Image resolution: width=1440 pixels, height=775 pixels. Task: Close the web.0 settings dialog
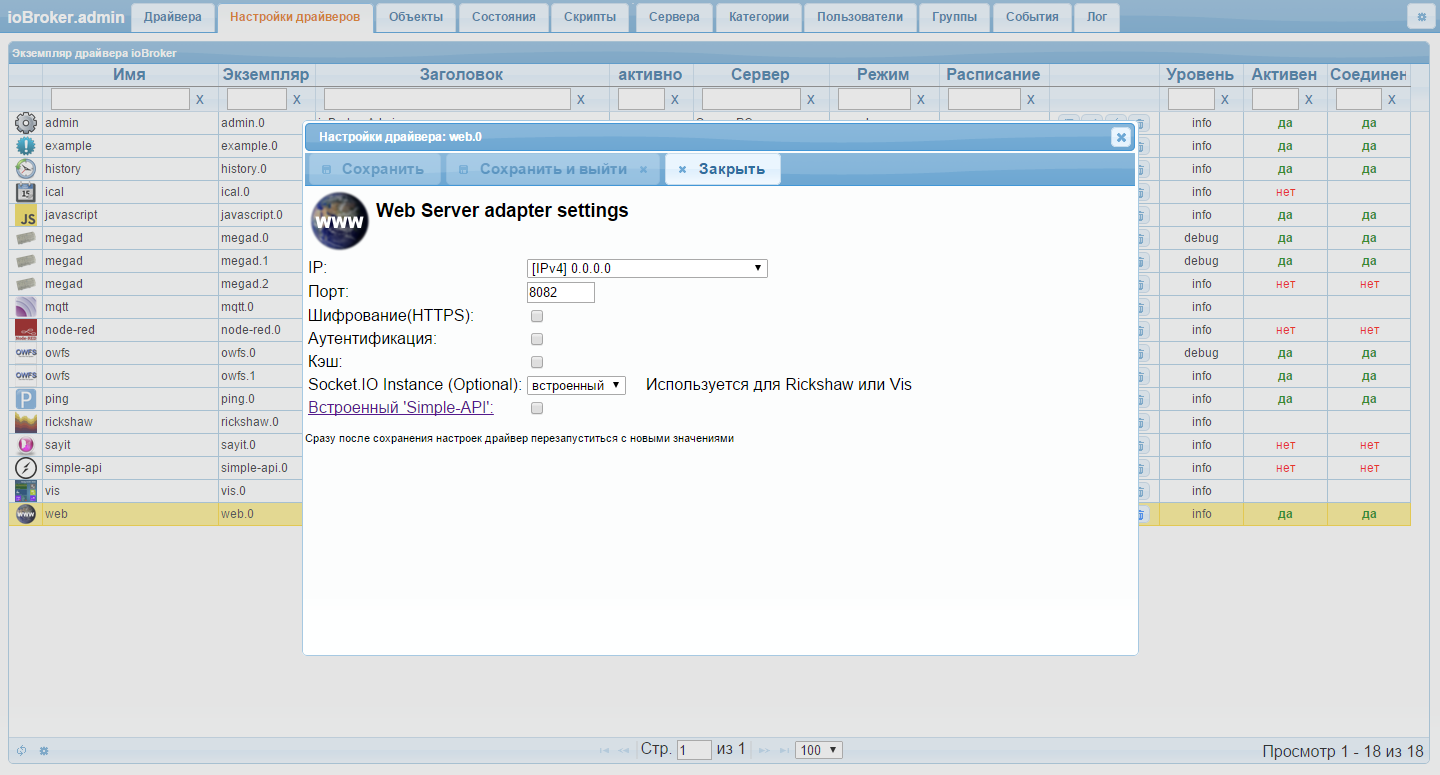point(1121,137)
